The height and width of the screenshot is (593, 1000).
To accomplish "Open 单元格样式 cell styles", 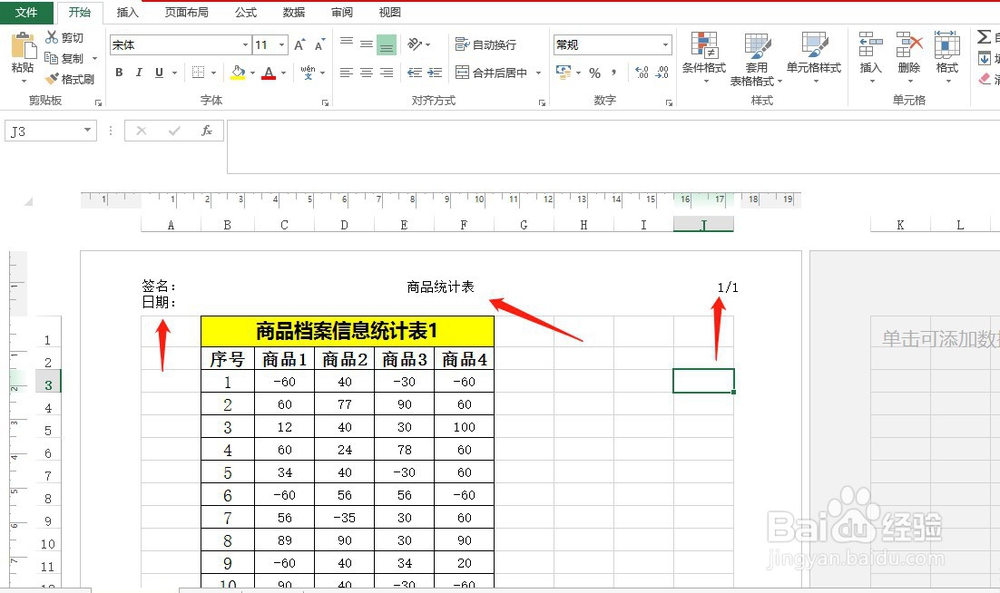I will click(x=814, y=57).
